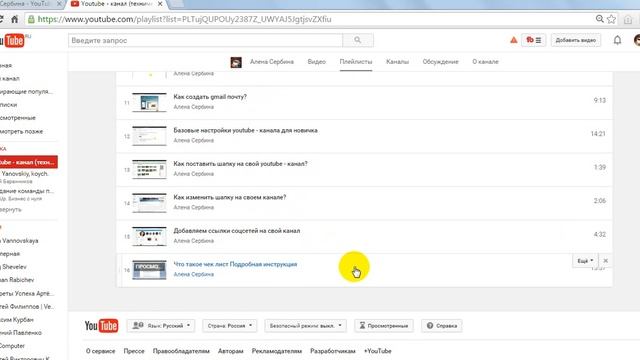Open Страна: Россия country dropdown

tap(230, 326)
